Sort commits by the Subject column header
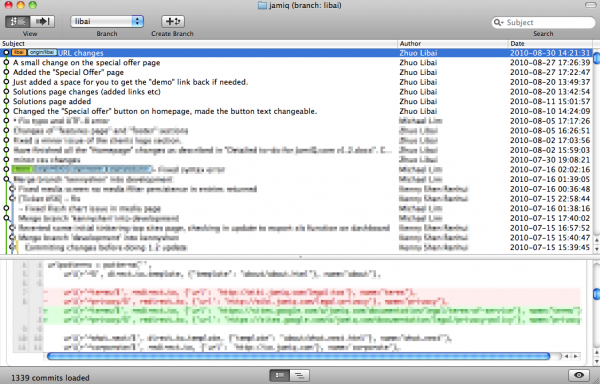The image size is (600, 384). 199,44
